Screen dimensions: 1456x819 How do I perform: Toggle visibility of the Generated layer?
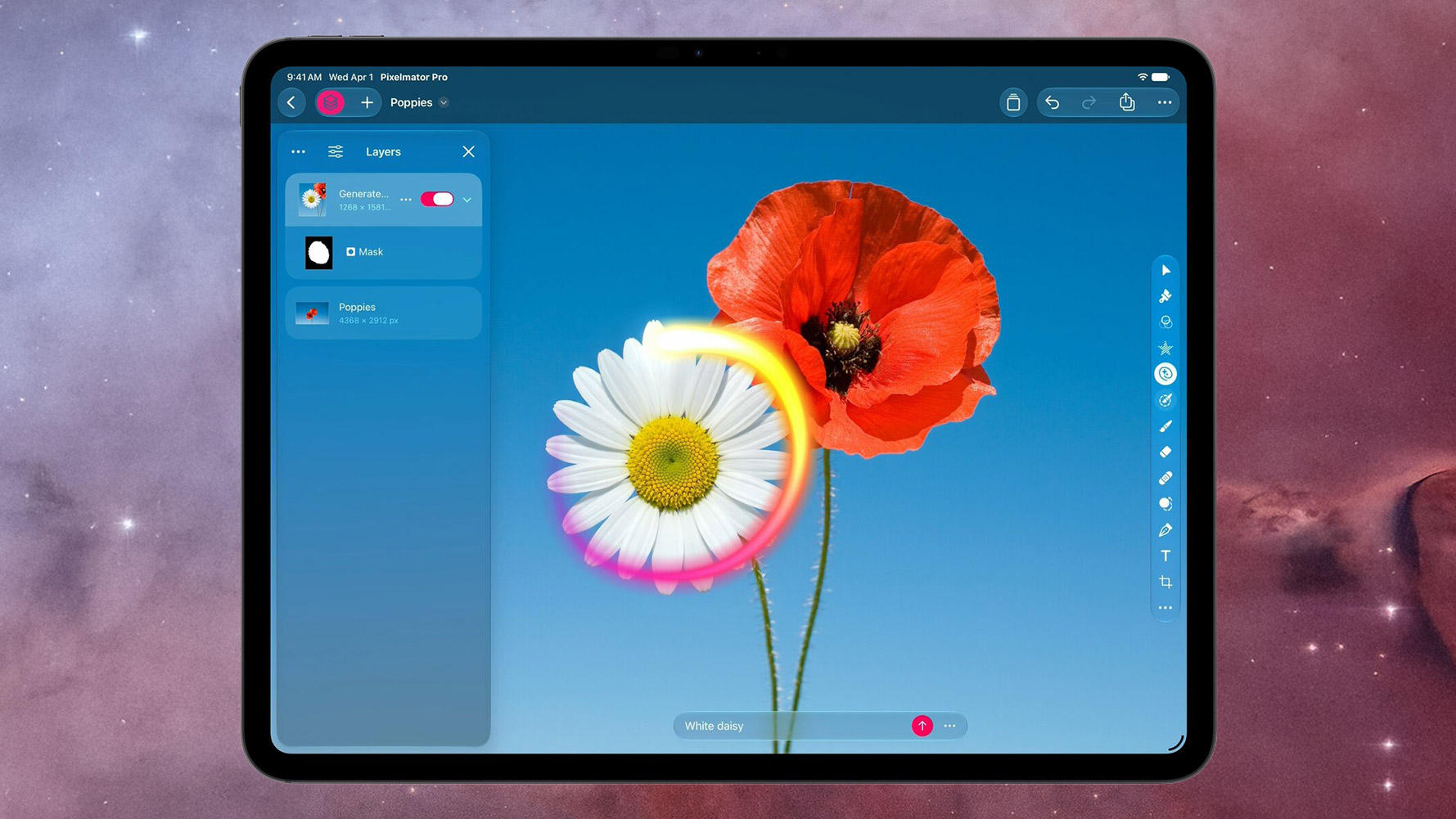click(437, 199)
